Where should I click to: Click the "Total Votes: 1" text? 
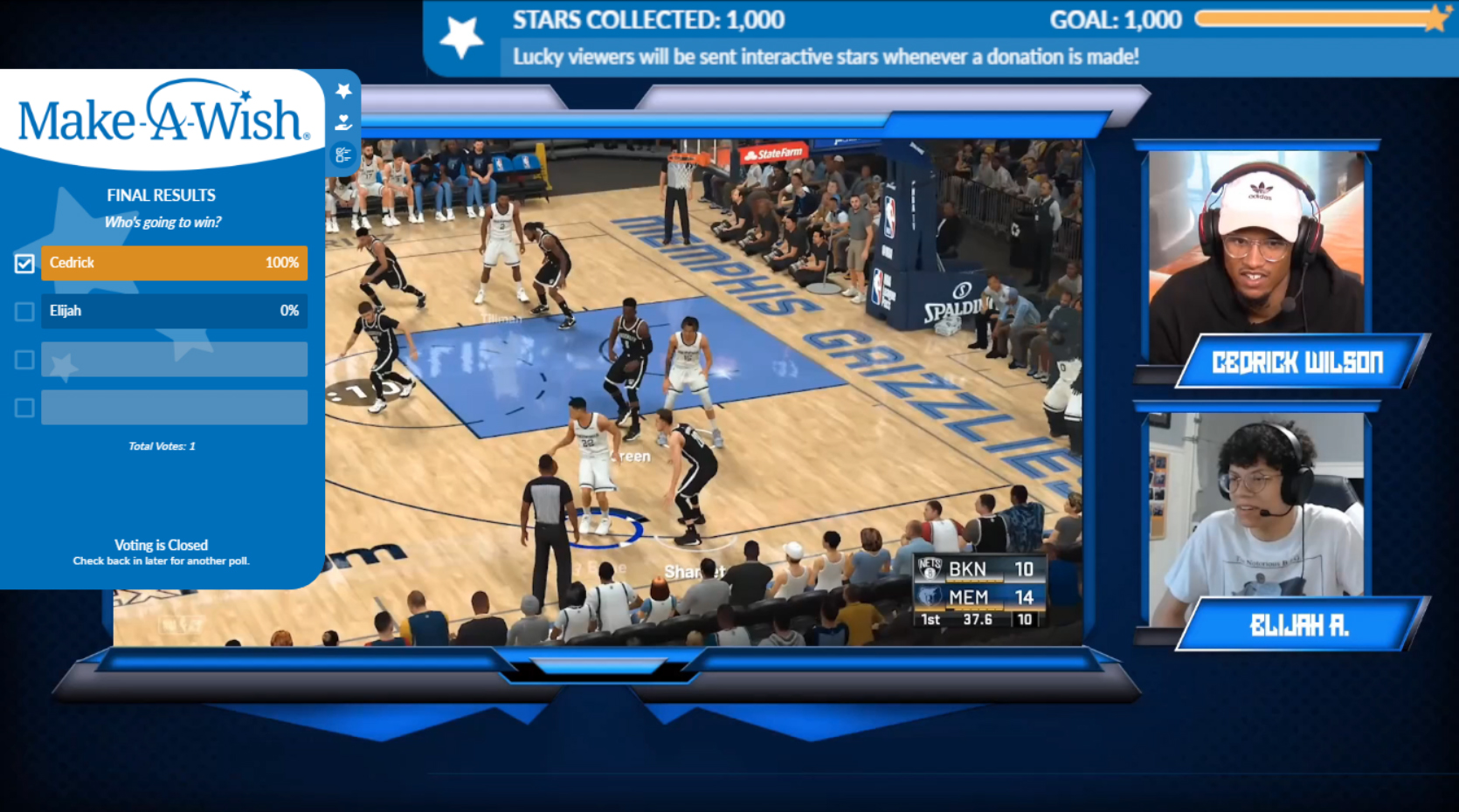(162, 446)
